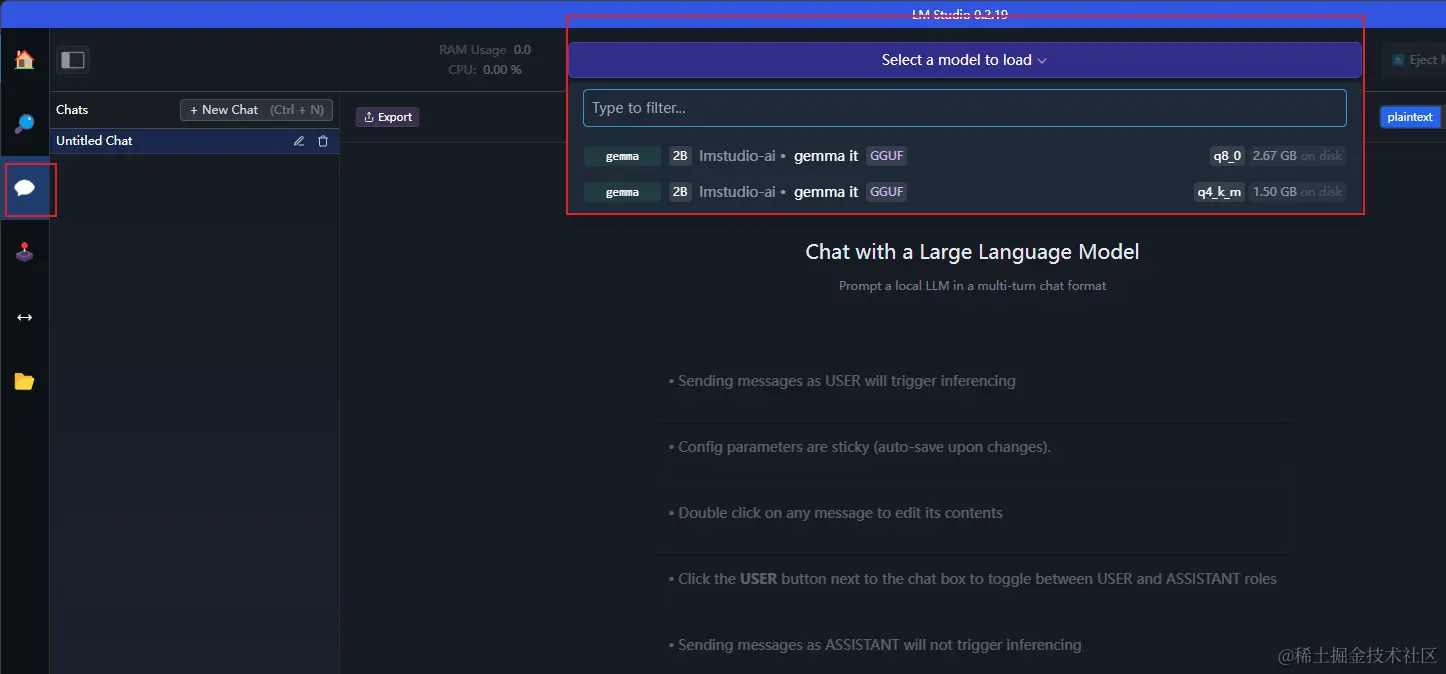Click the New Chat button

256,110
